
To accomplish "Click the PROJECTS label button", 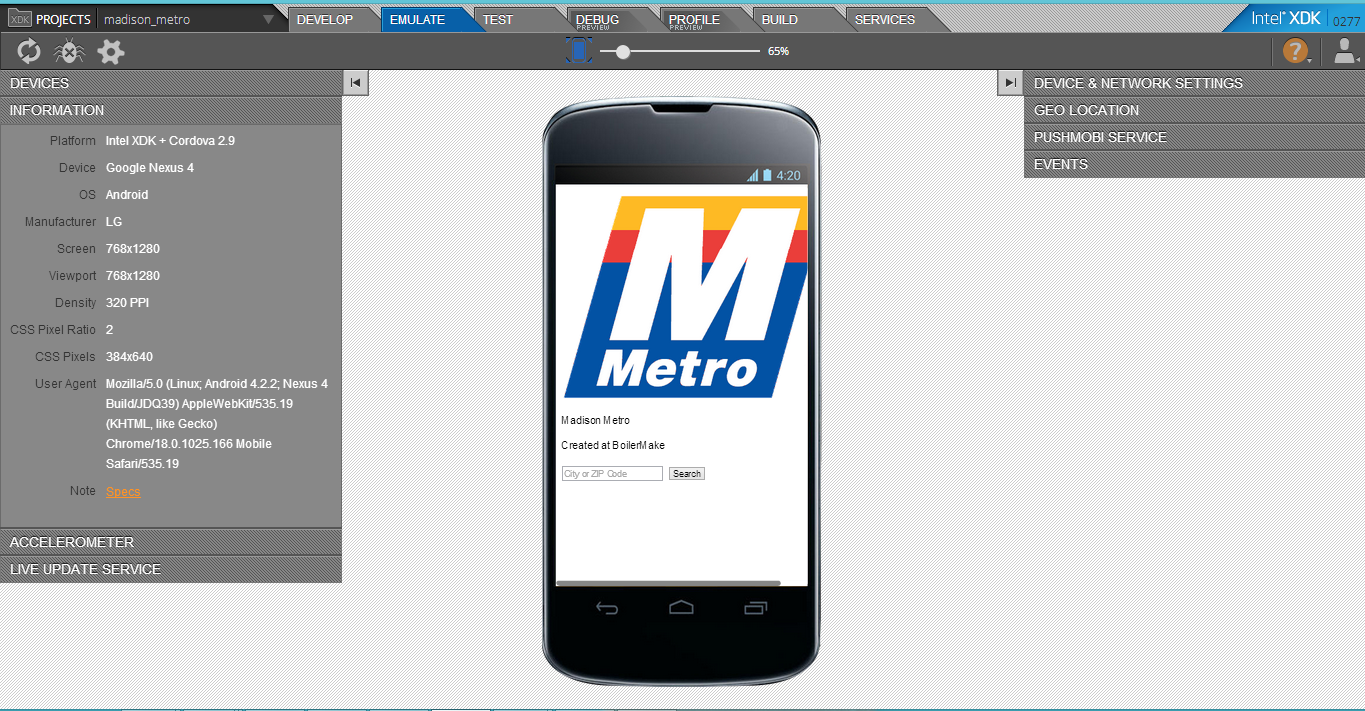I will click(64, 20).
